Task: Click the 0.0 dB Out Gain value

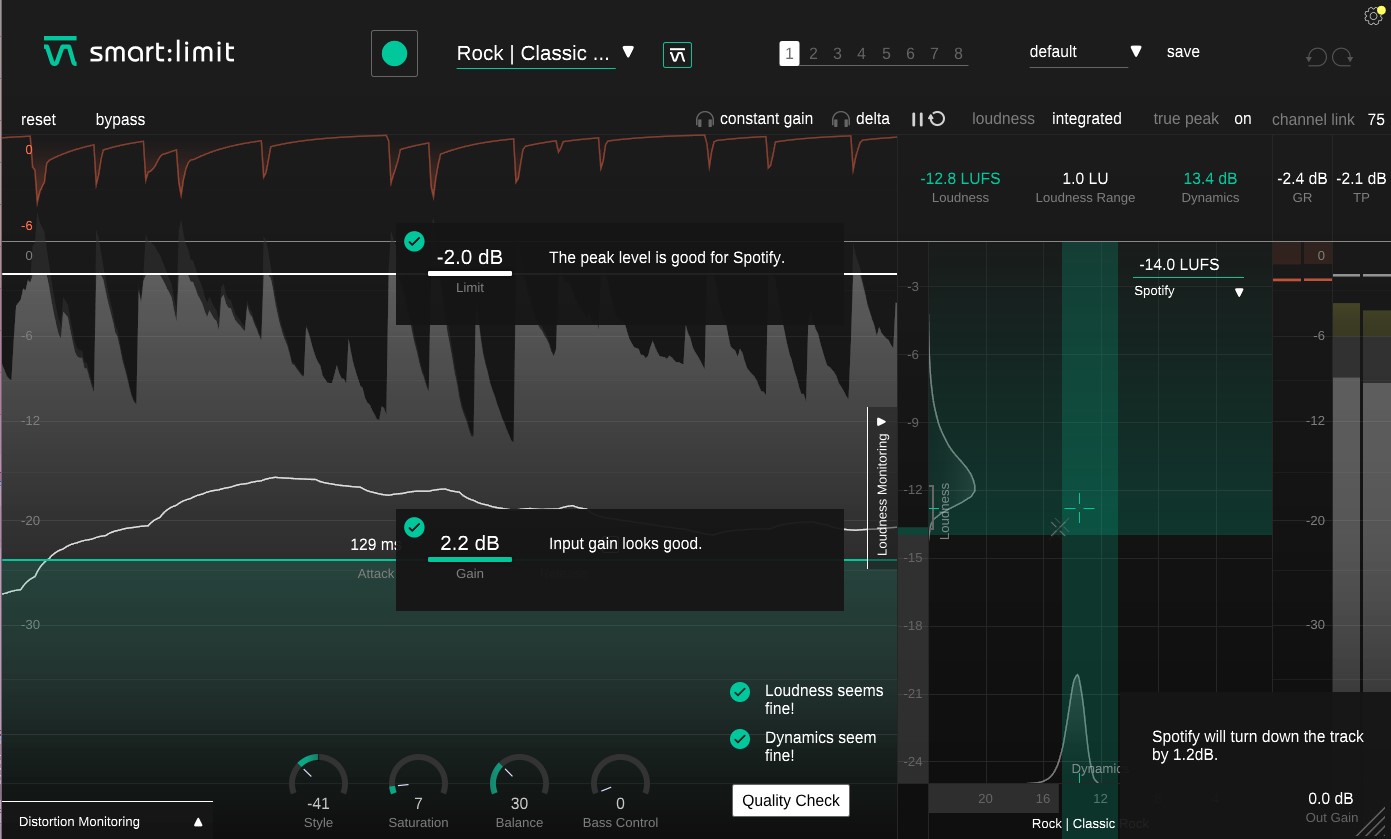Action: [x=1330, y=798]
